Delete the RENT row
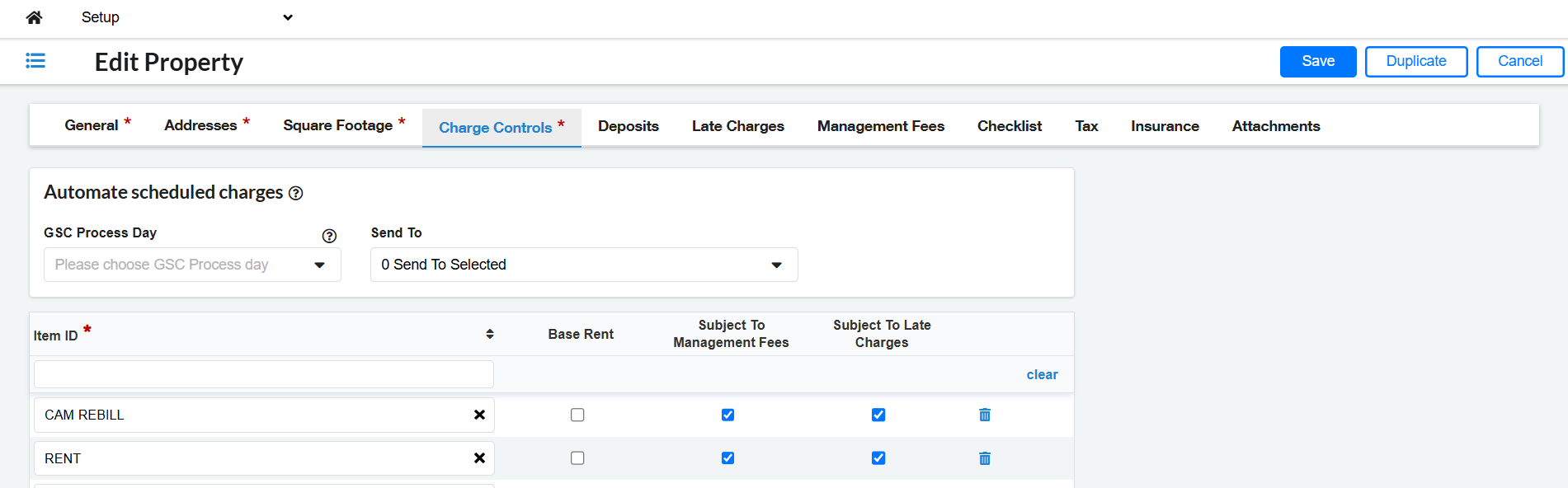The width and height of the screenshot is (1568, 488). [x=985, y=458]
